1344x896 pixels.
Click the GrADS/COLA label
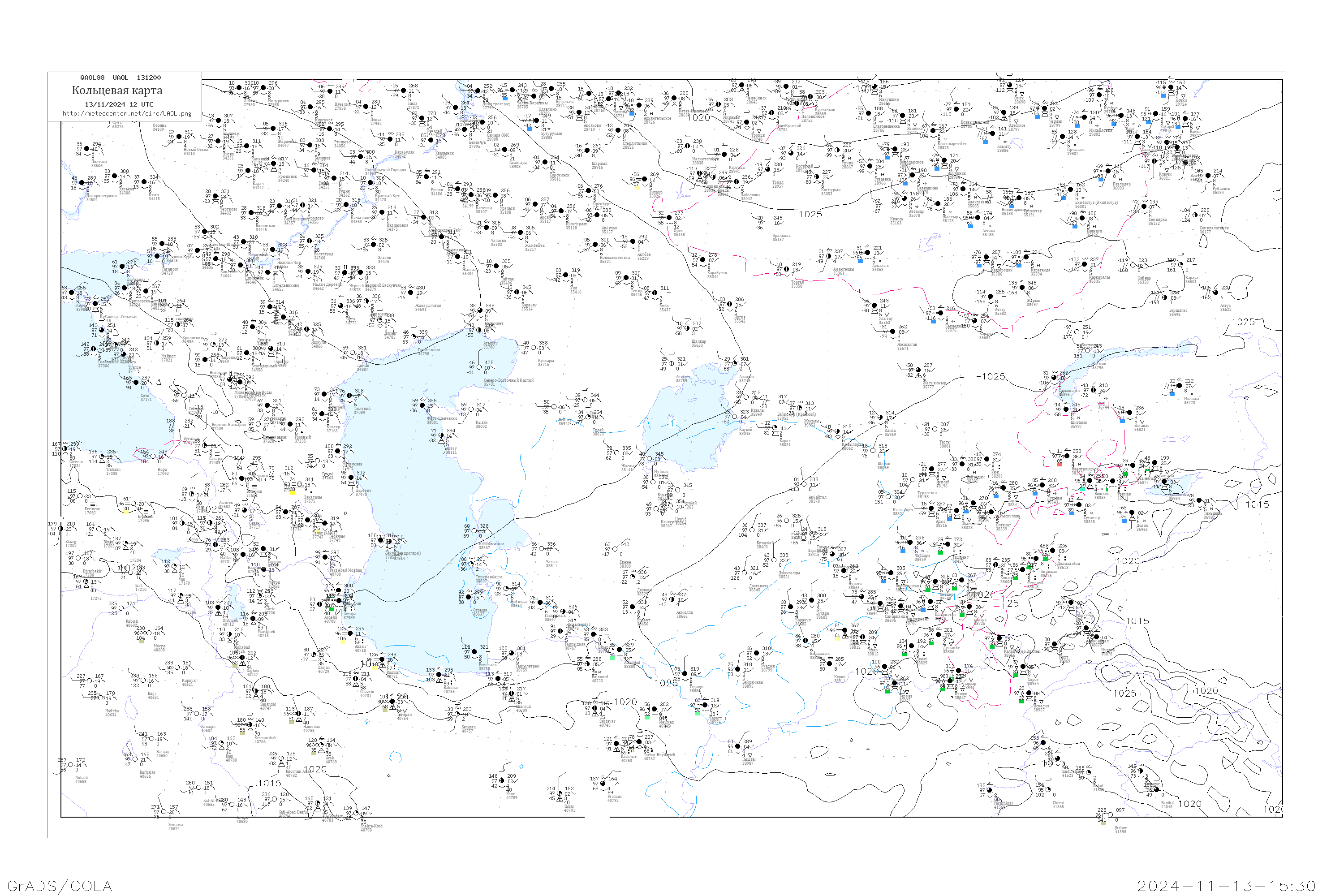(x=60, y=886)
